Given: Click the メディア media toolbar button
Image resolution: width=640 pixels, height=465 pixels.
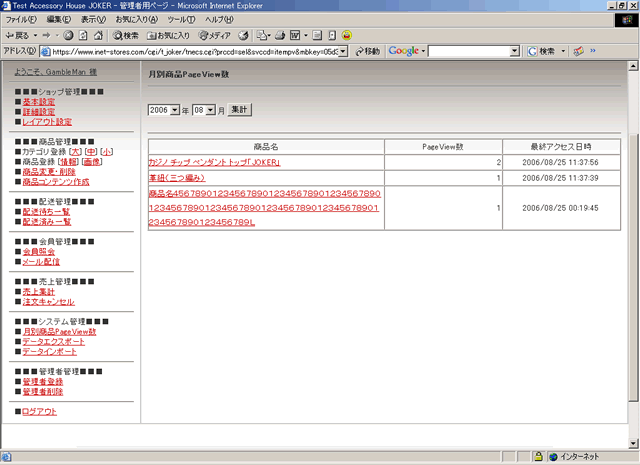Looking at the screenshot, I should pos(213,35).
